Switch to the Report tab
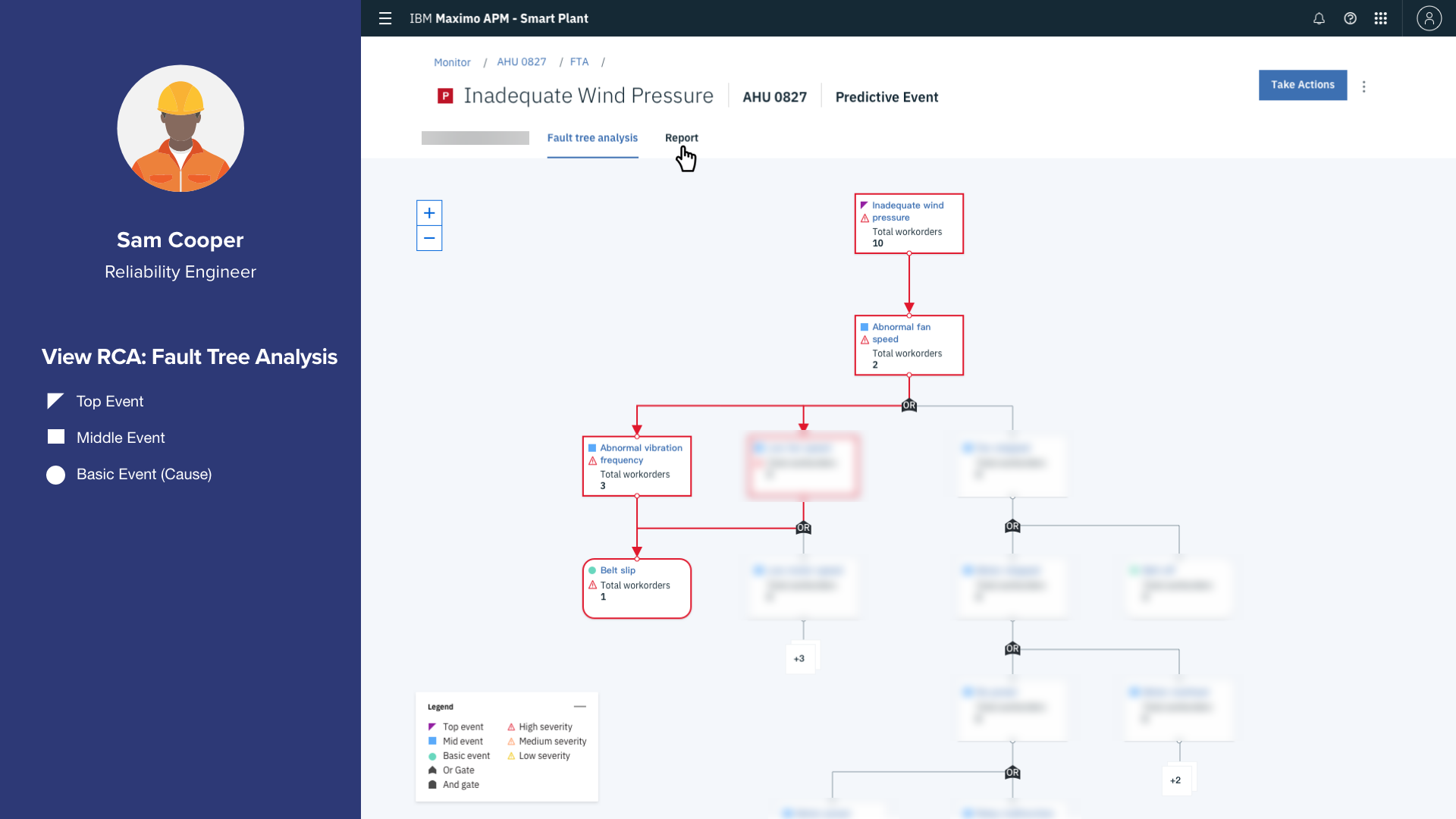 click(681, 138)
